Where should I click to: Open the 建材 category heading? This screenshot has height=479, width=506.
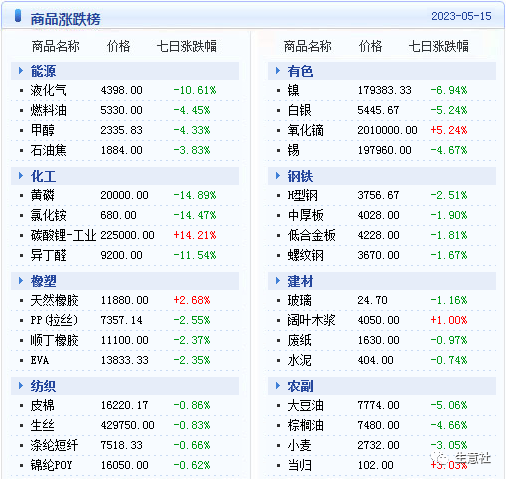(x=300, y=281)
